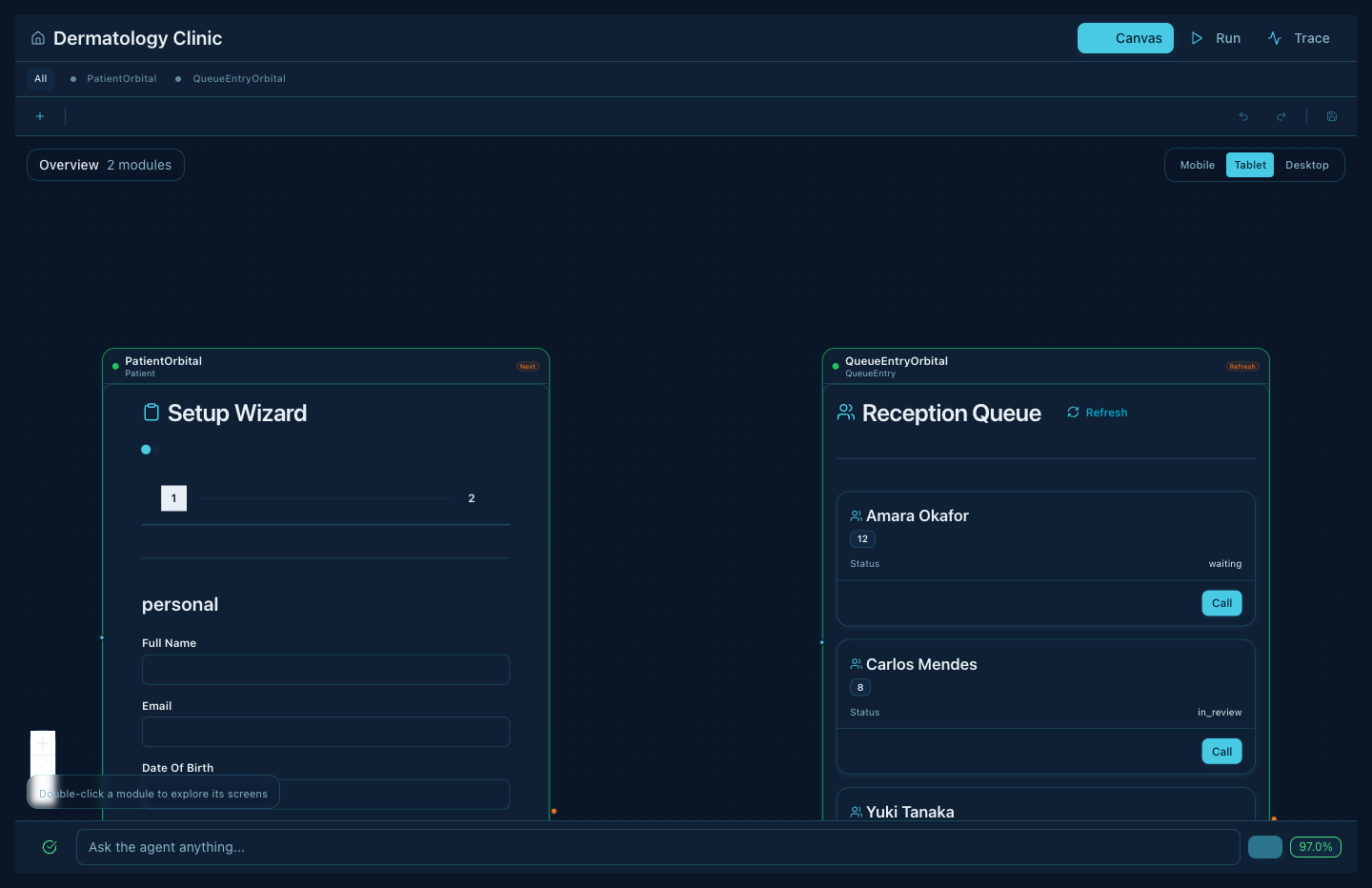Screen dimensions: 1372x888
Task: Click wizard step 2 indicator
Action: [472, 498]
